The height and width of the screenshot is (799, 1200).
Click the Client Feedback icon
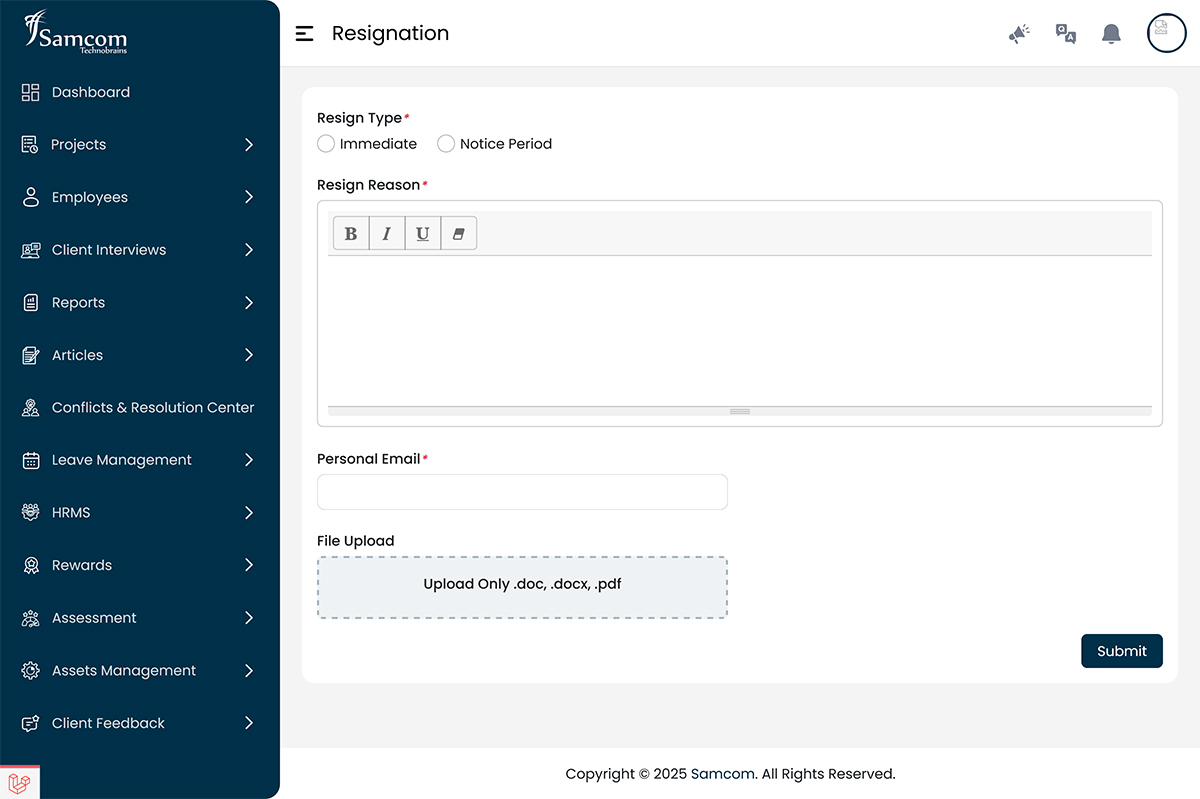[31, 723]
